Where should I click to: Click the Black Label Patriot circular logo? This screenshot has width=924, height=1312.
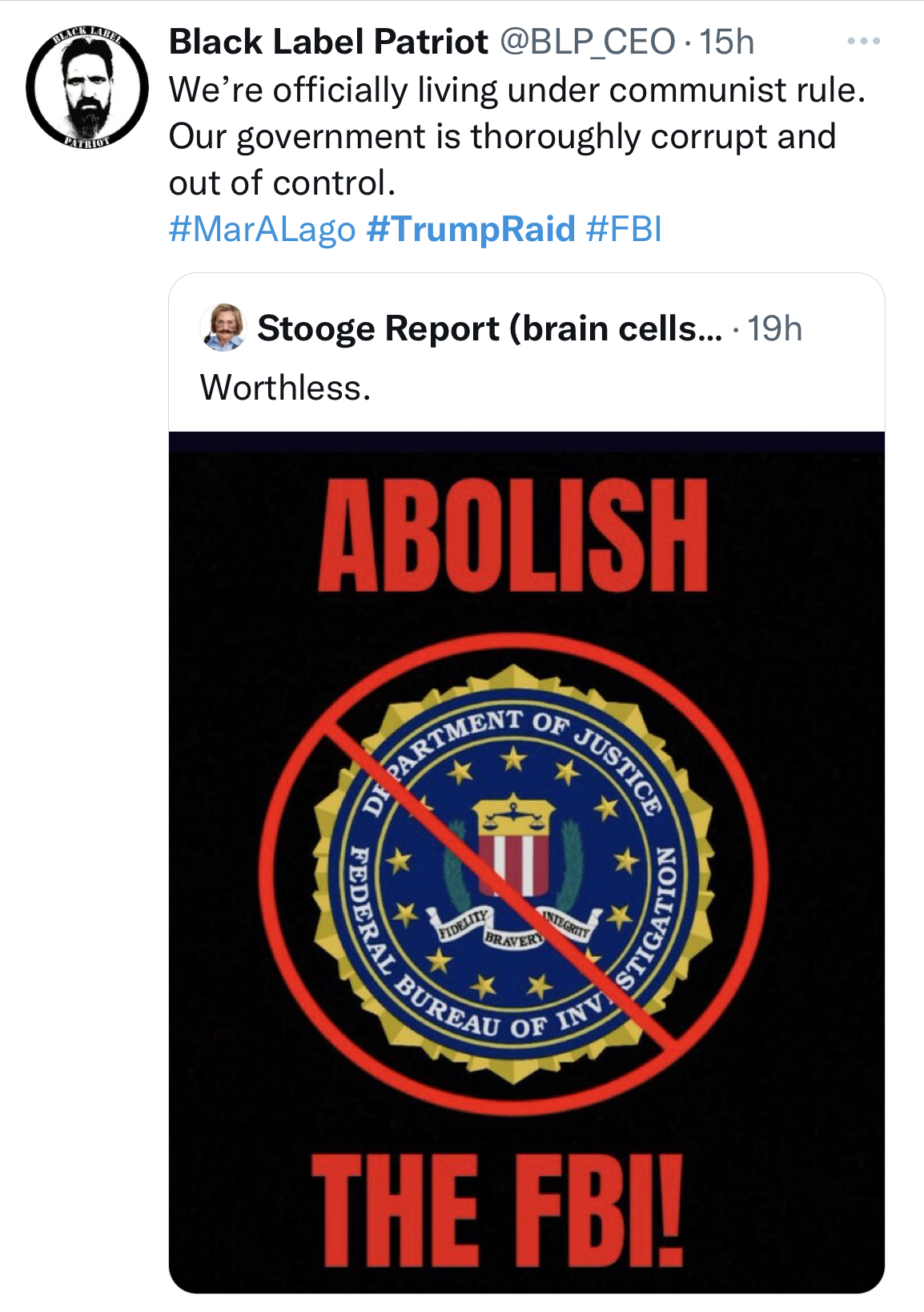(88, 88)
